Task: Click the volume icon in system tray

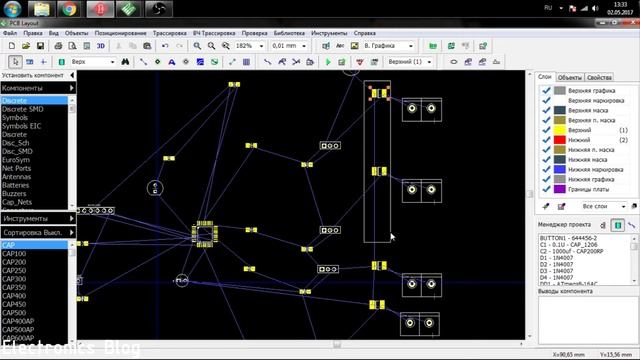Action: pyautogui.click(x=596, y=8)
